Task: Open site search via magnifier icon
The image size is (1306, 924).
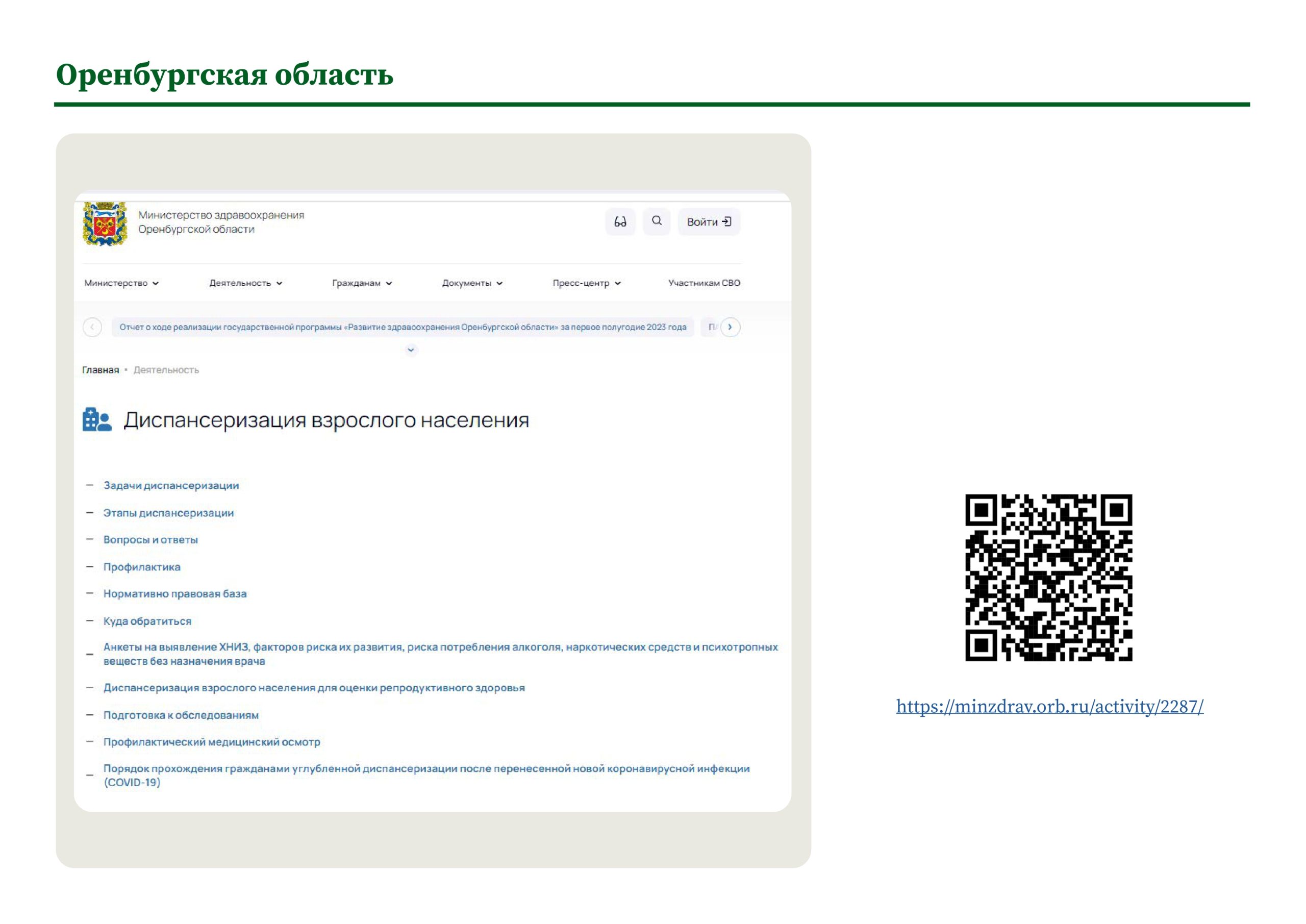Action: (657, 221)
